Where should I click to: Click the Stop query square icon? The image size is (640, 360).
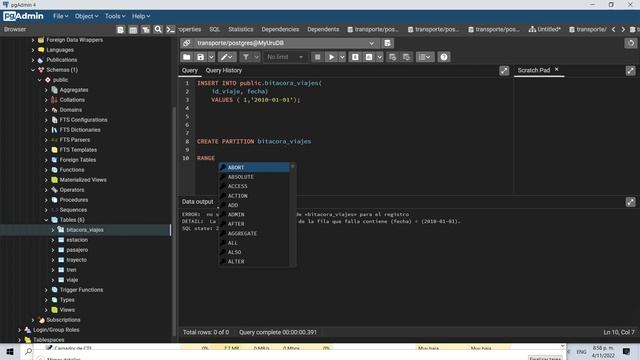point(317,57)
